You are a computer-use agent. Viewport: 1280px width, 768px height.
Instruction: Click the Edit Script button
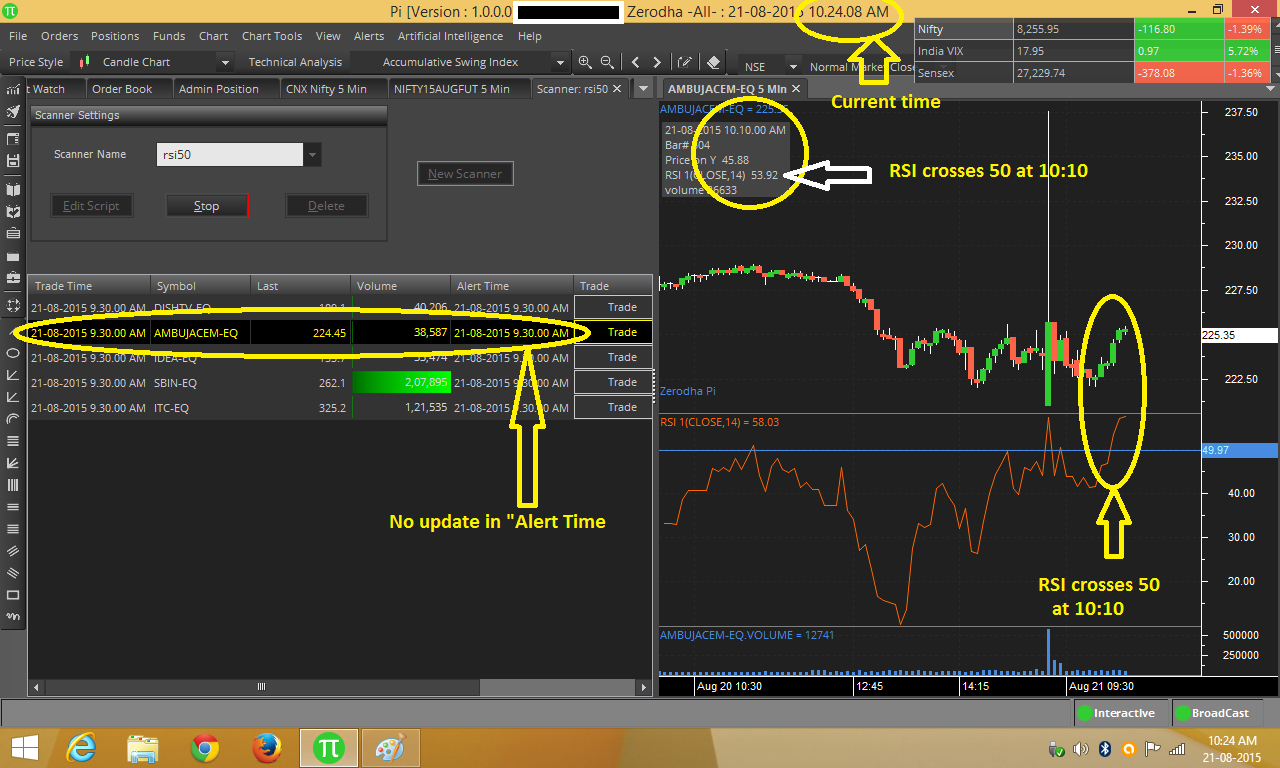coord(91,206)
